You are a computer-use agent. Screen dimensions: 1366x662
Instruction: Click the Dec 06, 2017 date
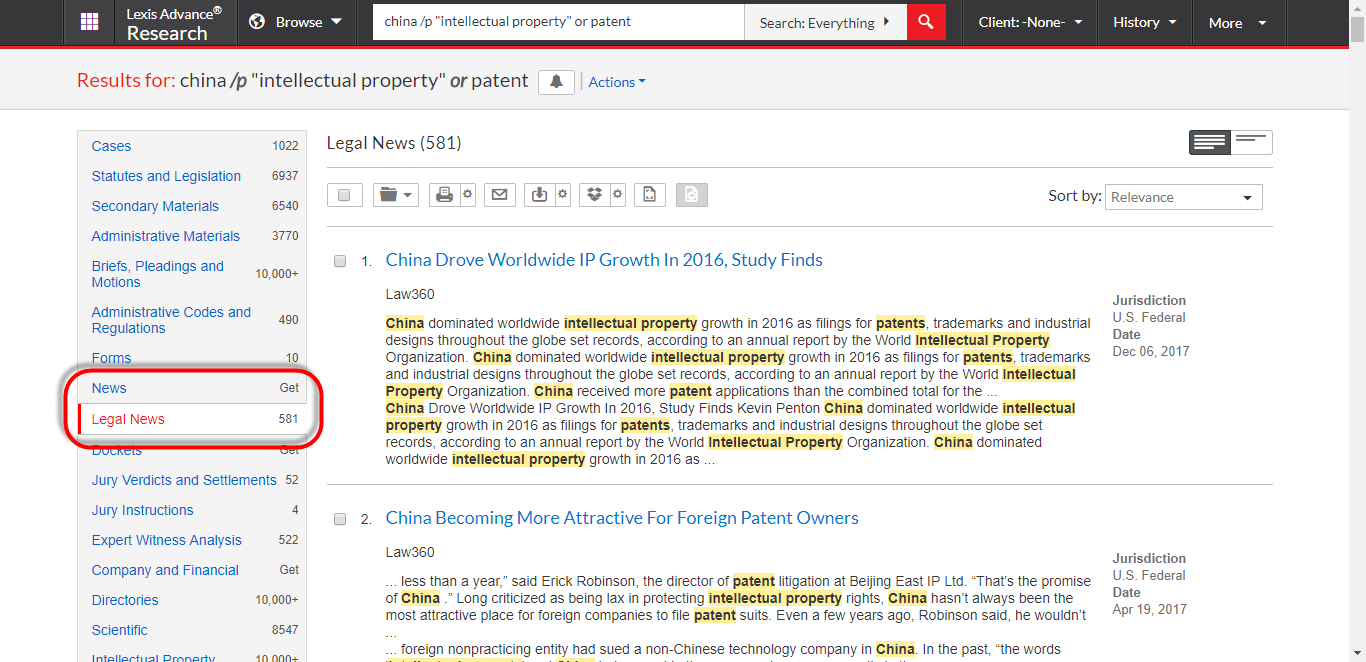point(1151,351)
